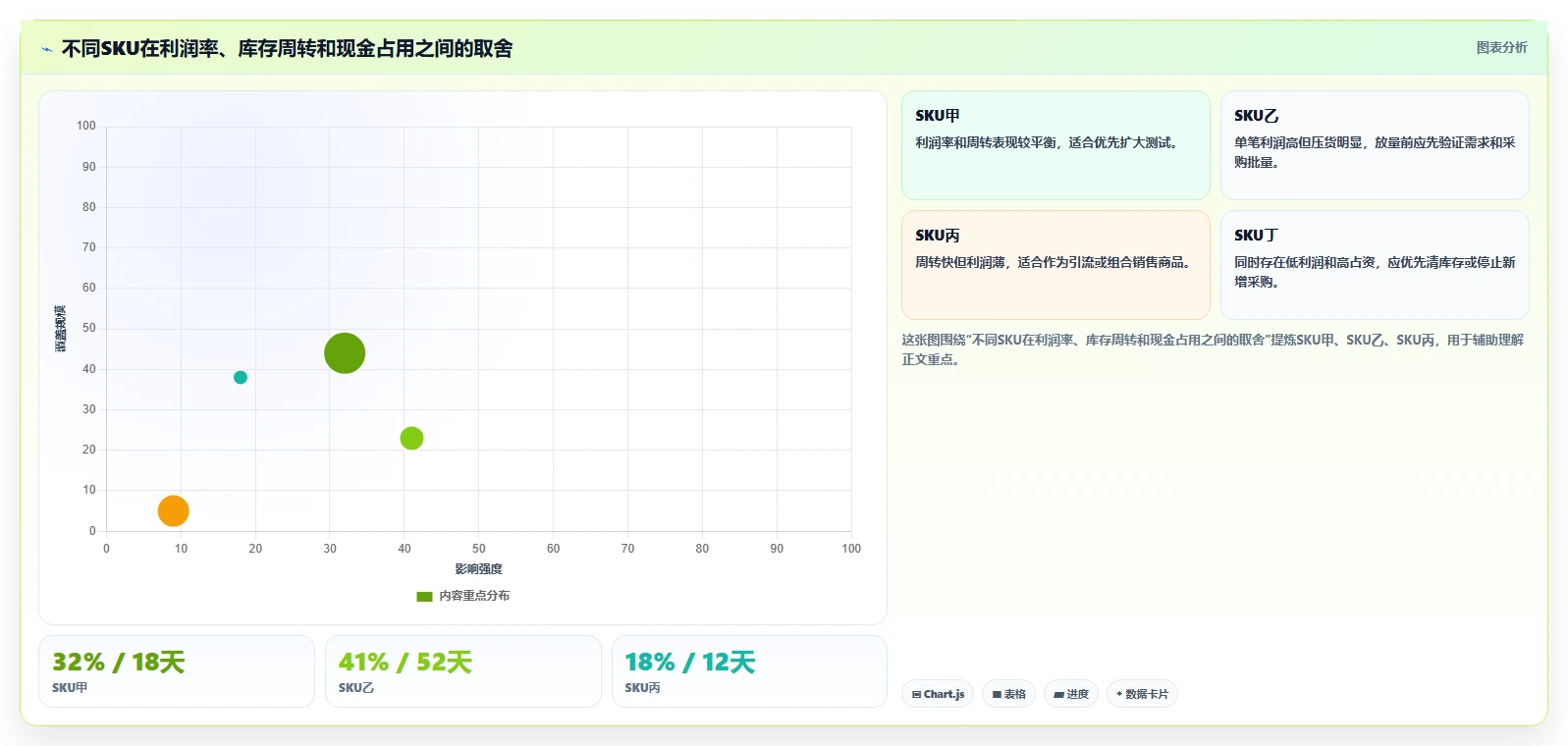Open the SKU甲 description card
The height and width of the screenshot is (746, 1568).
pyautogui.click(x=1055, y=145)
